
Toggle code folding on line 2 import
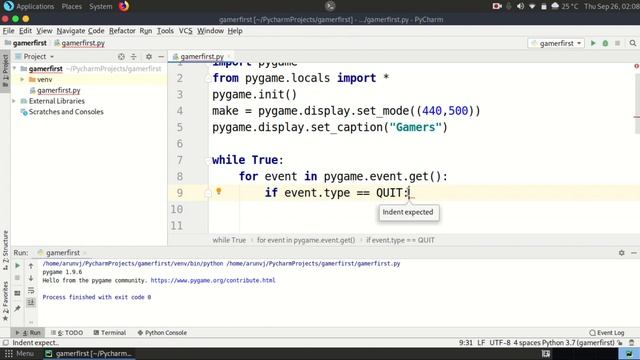(x=207, y=78)
